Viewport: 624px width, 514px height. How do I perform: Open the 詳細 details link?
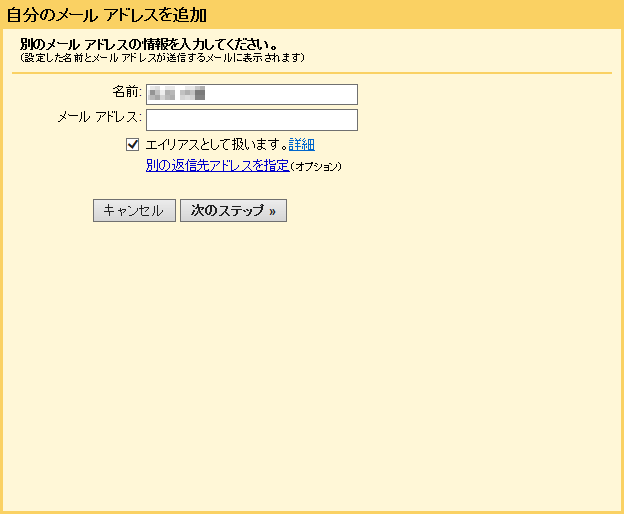[x=302, y=144]
